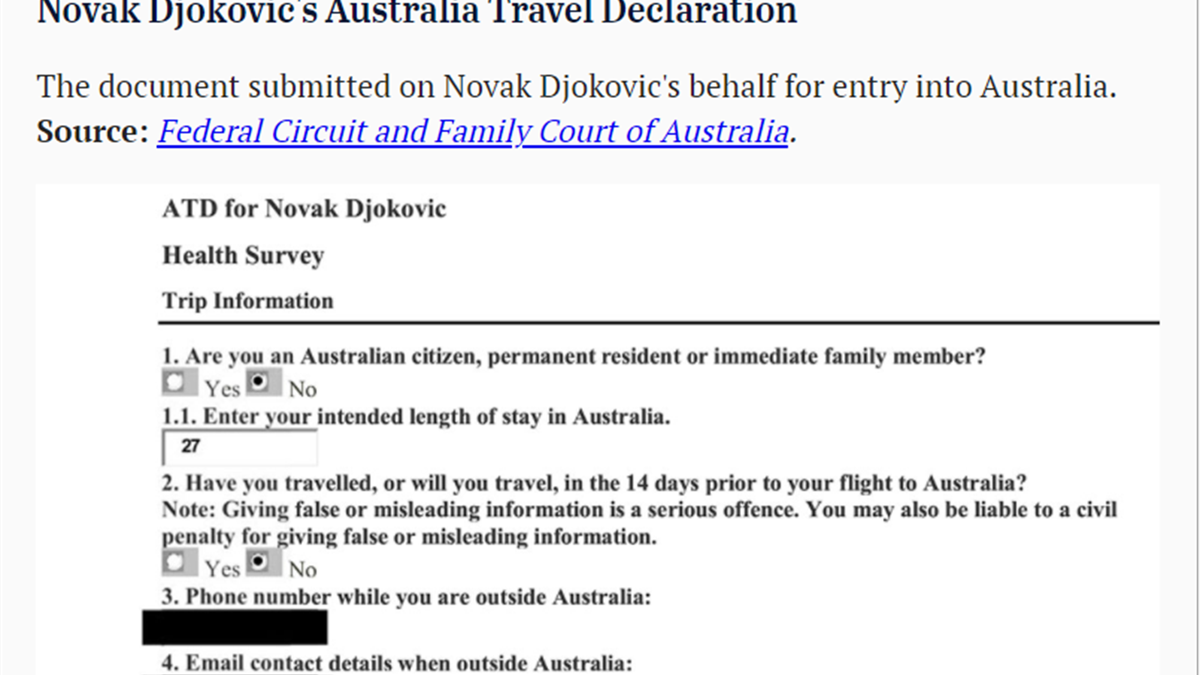Select No for travelled in 14 days question
The width and height of the screenshot is (1200, 675).
click(x=257, y=564)
